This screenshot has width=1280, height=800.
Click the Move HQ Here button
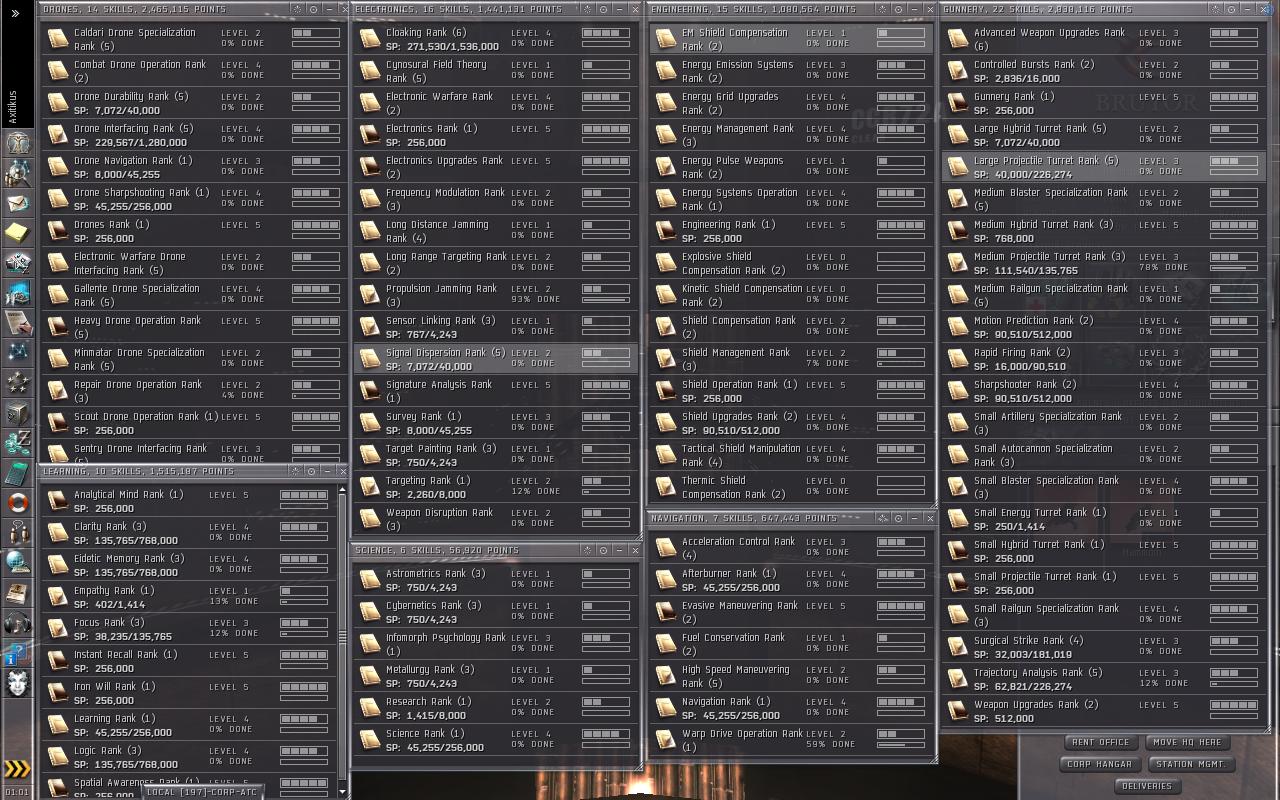click(x=1187, y=742)
